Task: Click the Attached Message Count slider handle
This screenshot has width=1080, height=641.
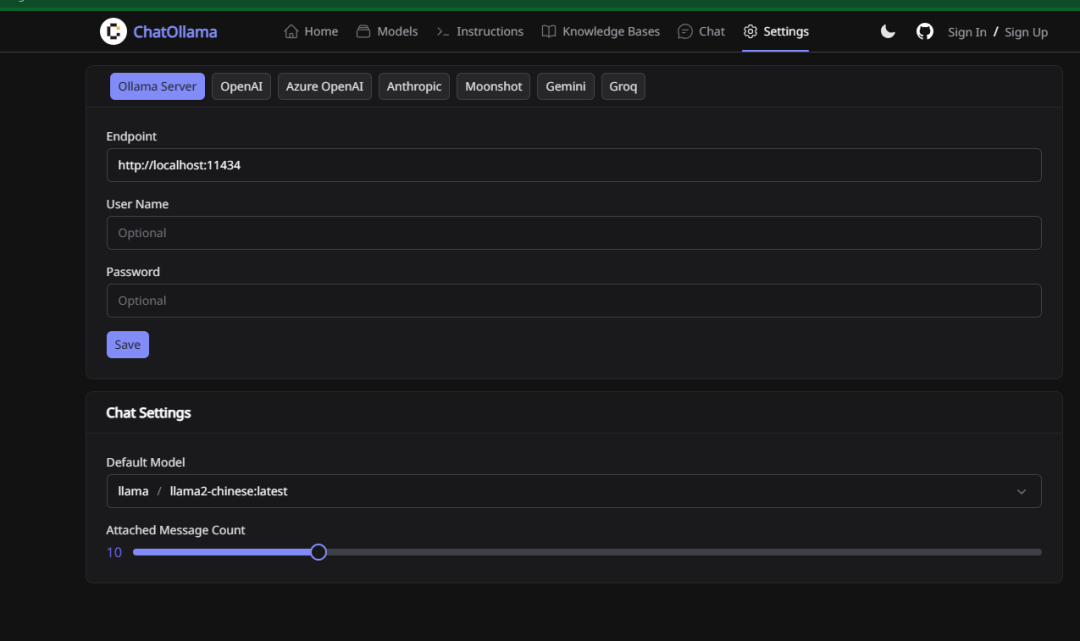Action: [x=318, y=552]
